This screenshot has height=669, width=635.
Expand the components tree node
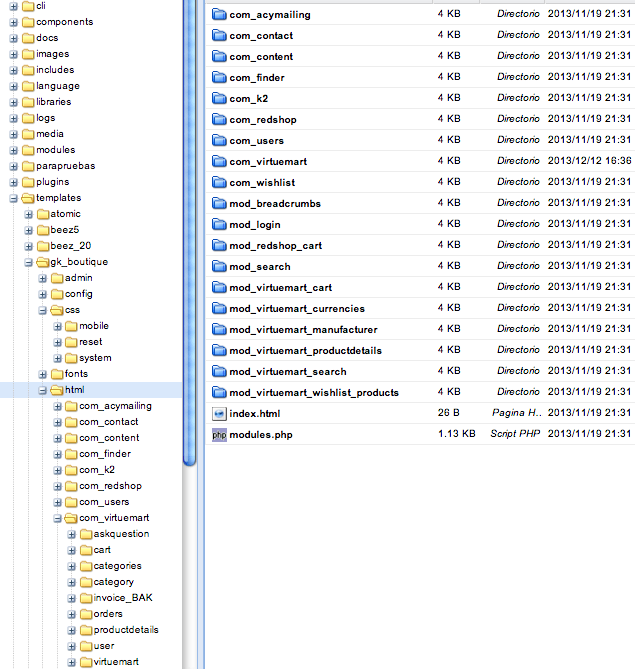coord(14,22)
